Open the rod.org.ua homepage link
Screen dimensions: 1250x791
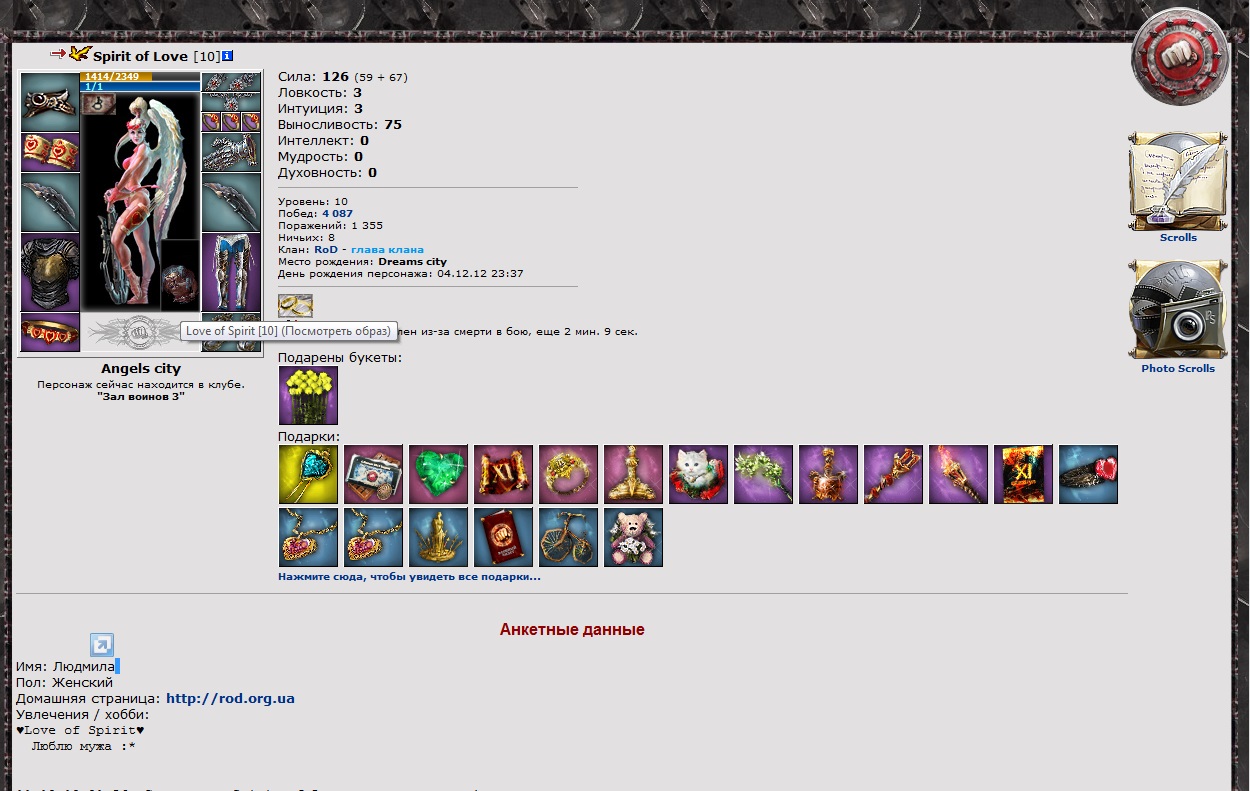tap(230, 699)
